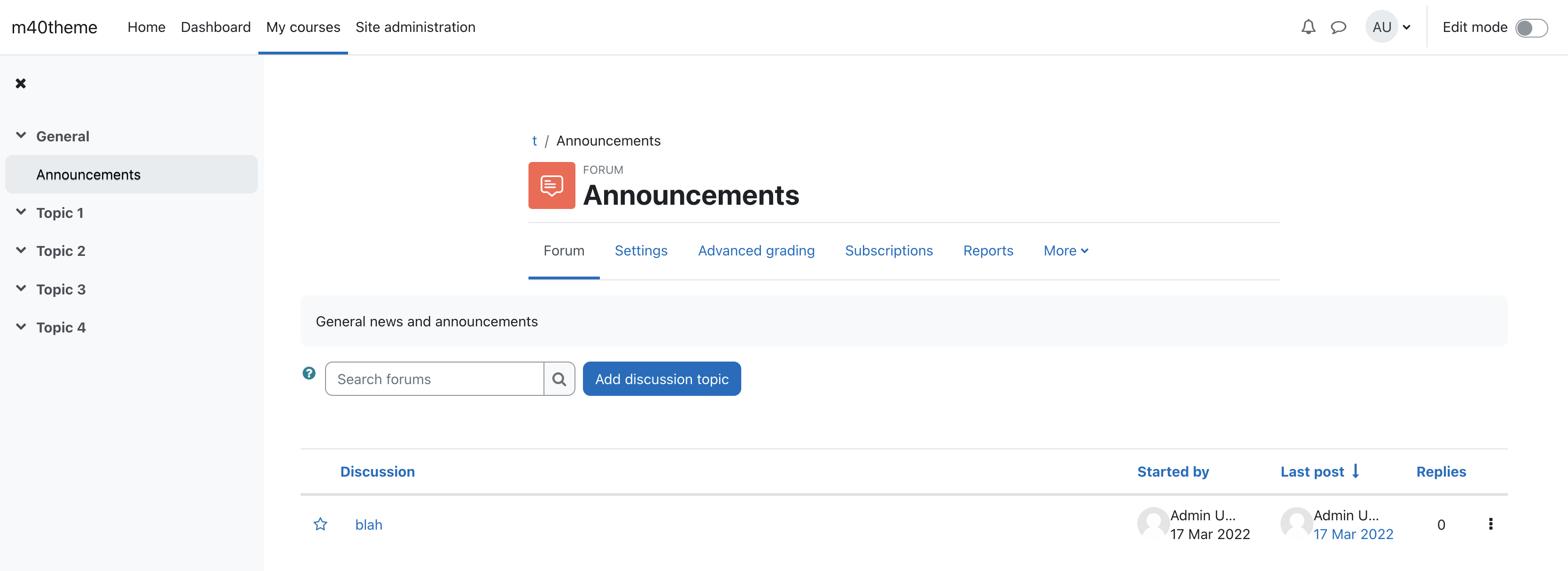Image resolution: width=1568 pixels, height=571 pixels.
Task: Open the Reports tab
Action: click(x=988, y=251)
